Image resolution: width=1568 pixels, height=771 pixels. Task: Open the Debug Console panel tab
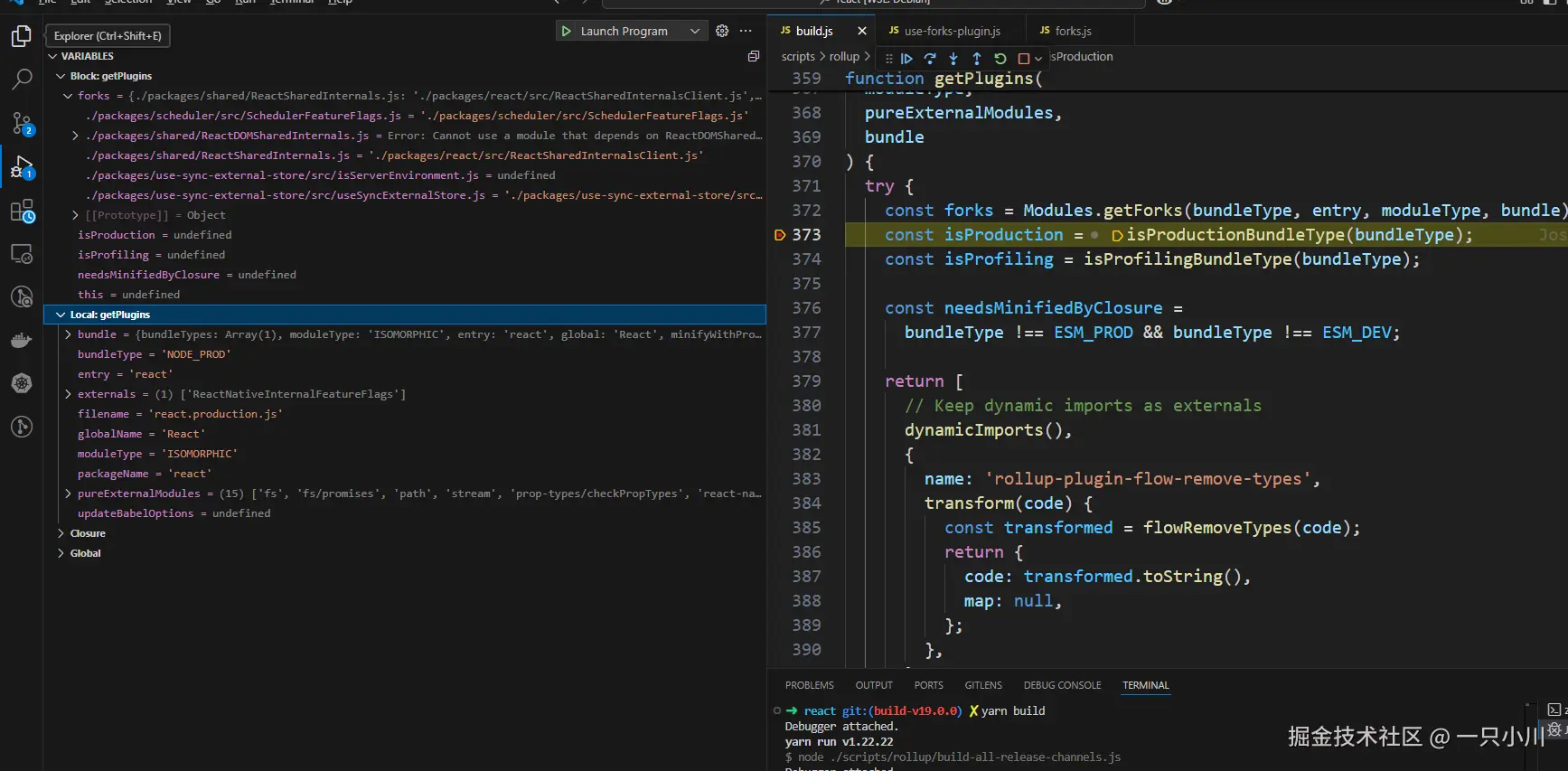coord(1062,685)
